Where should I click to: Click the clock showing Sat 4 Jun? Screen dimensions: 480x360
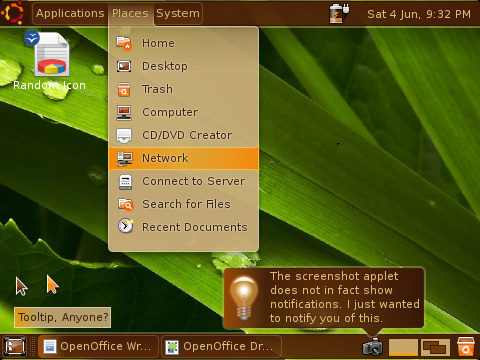pos(419,14)
